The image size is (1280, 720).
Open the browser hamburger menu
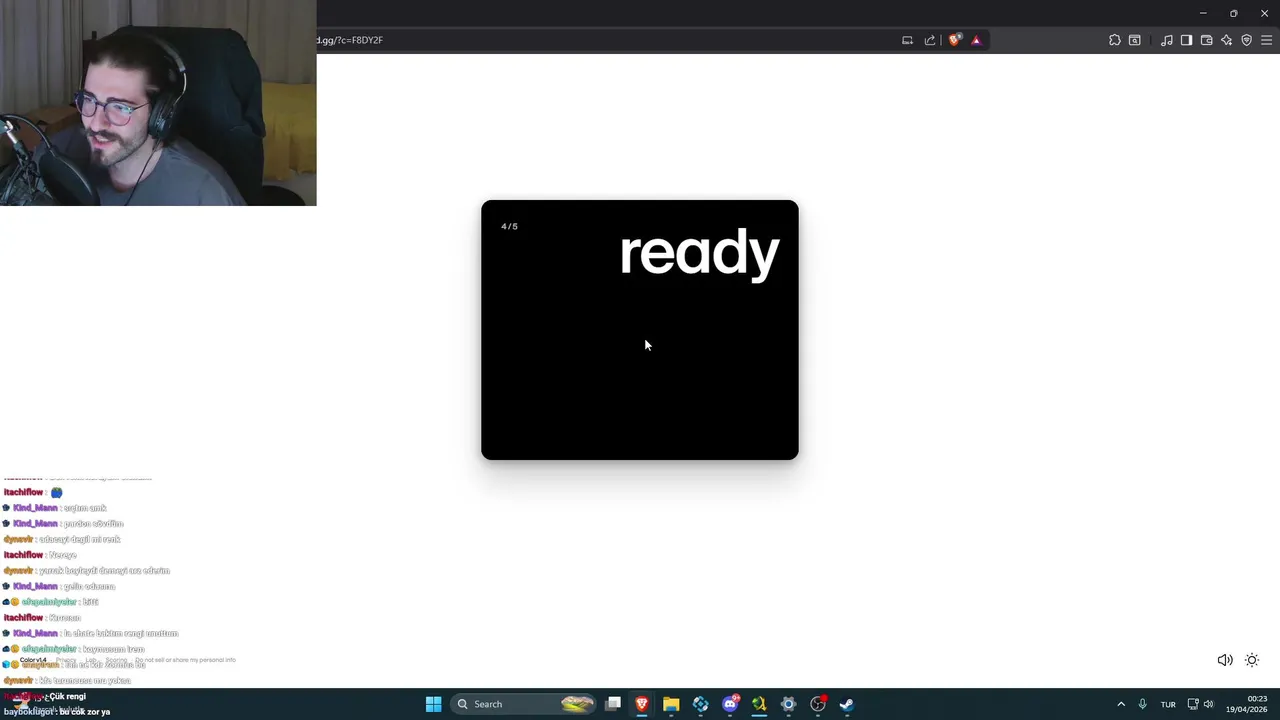1266,40
